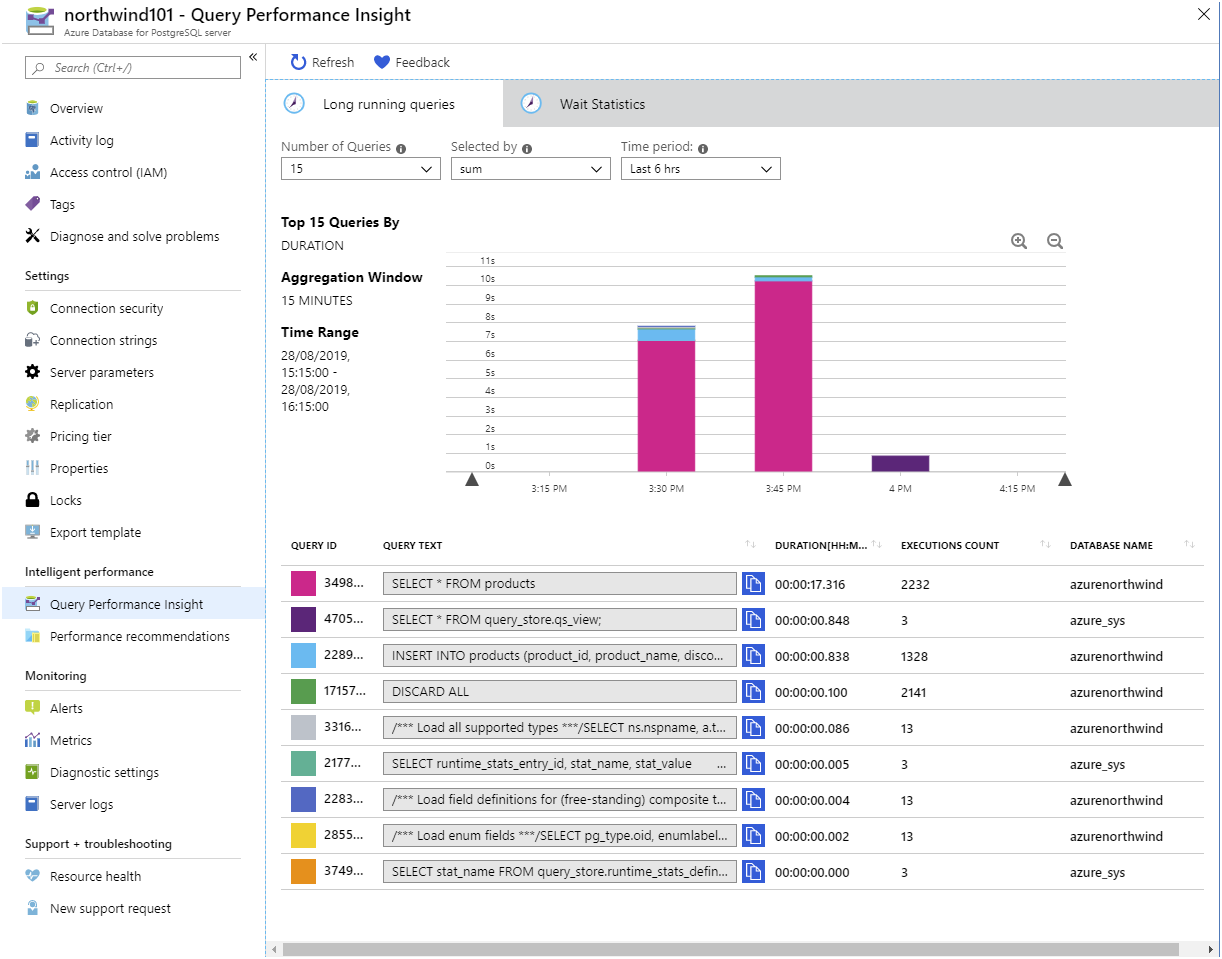
Task: Sort by Duration column arrows
Action: [876, 544]
